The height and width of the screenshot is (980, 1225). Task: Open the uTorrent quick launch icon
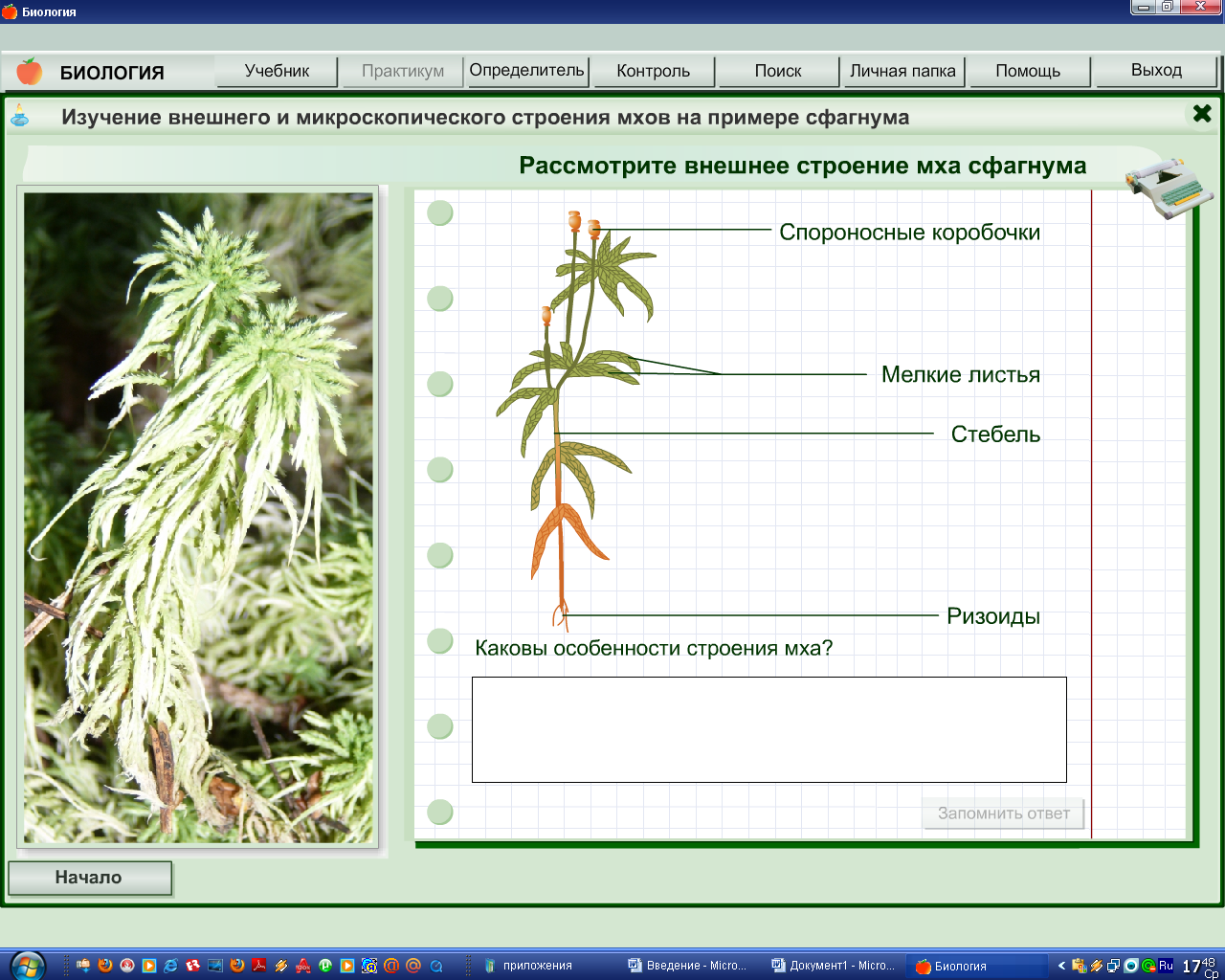(325, 966)
